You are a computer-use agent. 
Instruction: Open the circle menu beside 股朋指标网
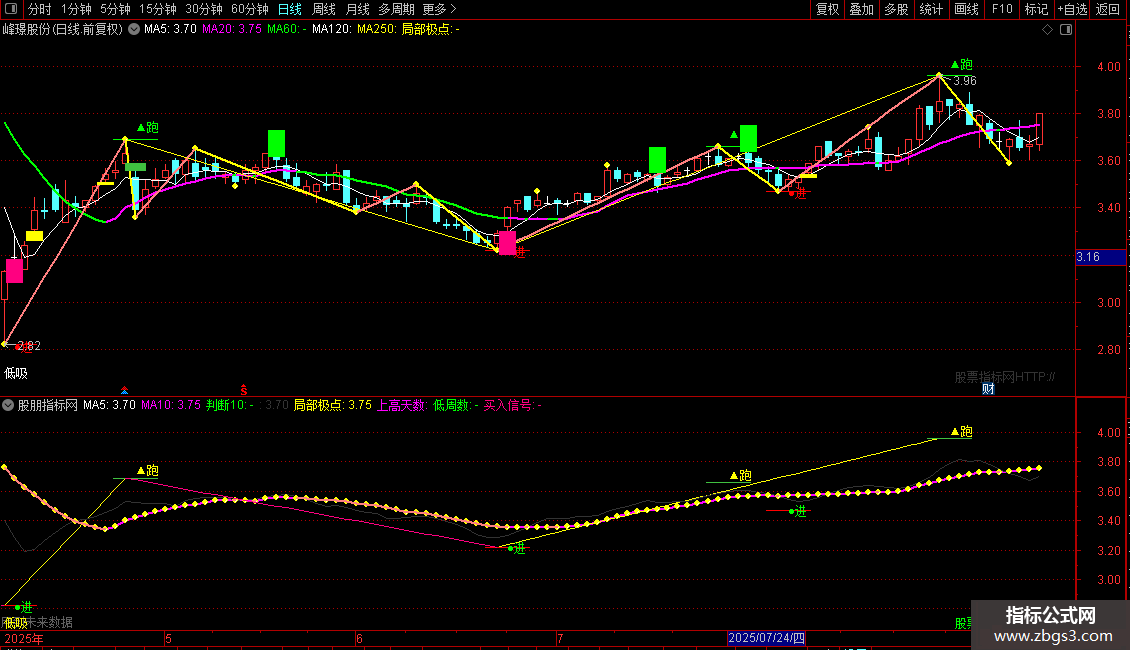click(x=8, y=405)
